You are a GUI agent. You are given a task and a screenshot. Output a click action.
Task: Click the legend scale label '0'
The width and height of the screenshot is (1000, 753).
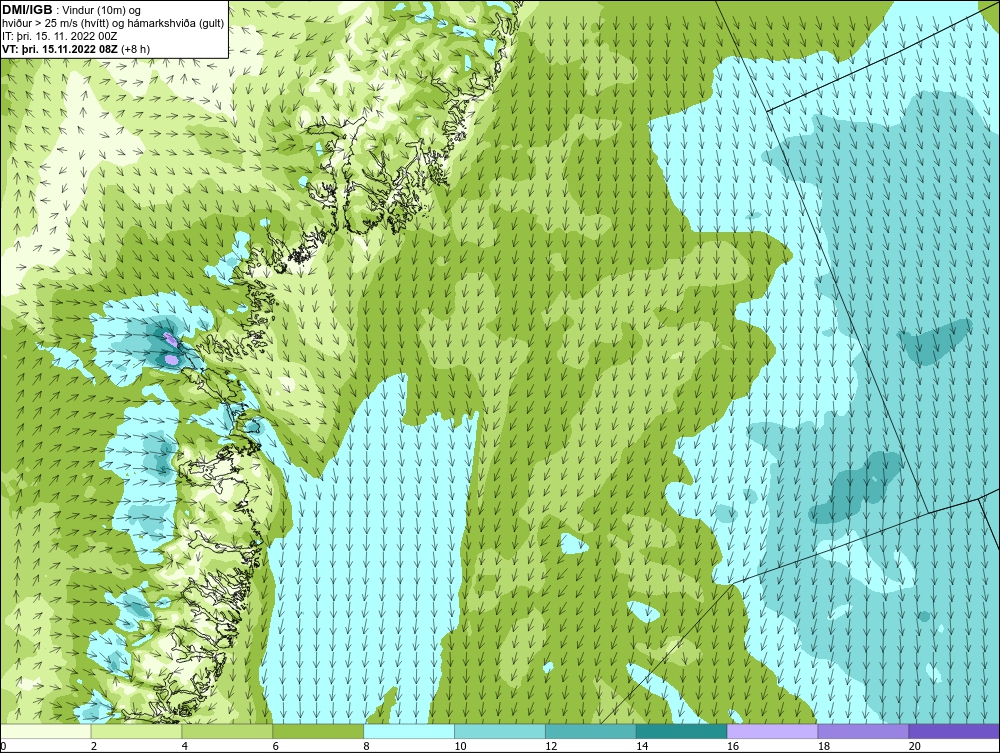pyautogui.click(x=3, y=746)
